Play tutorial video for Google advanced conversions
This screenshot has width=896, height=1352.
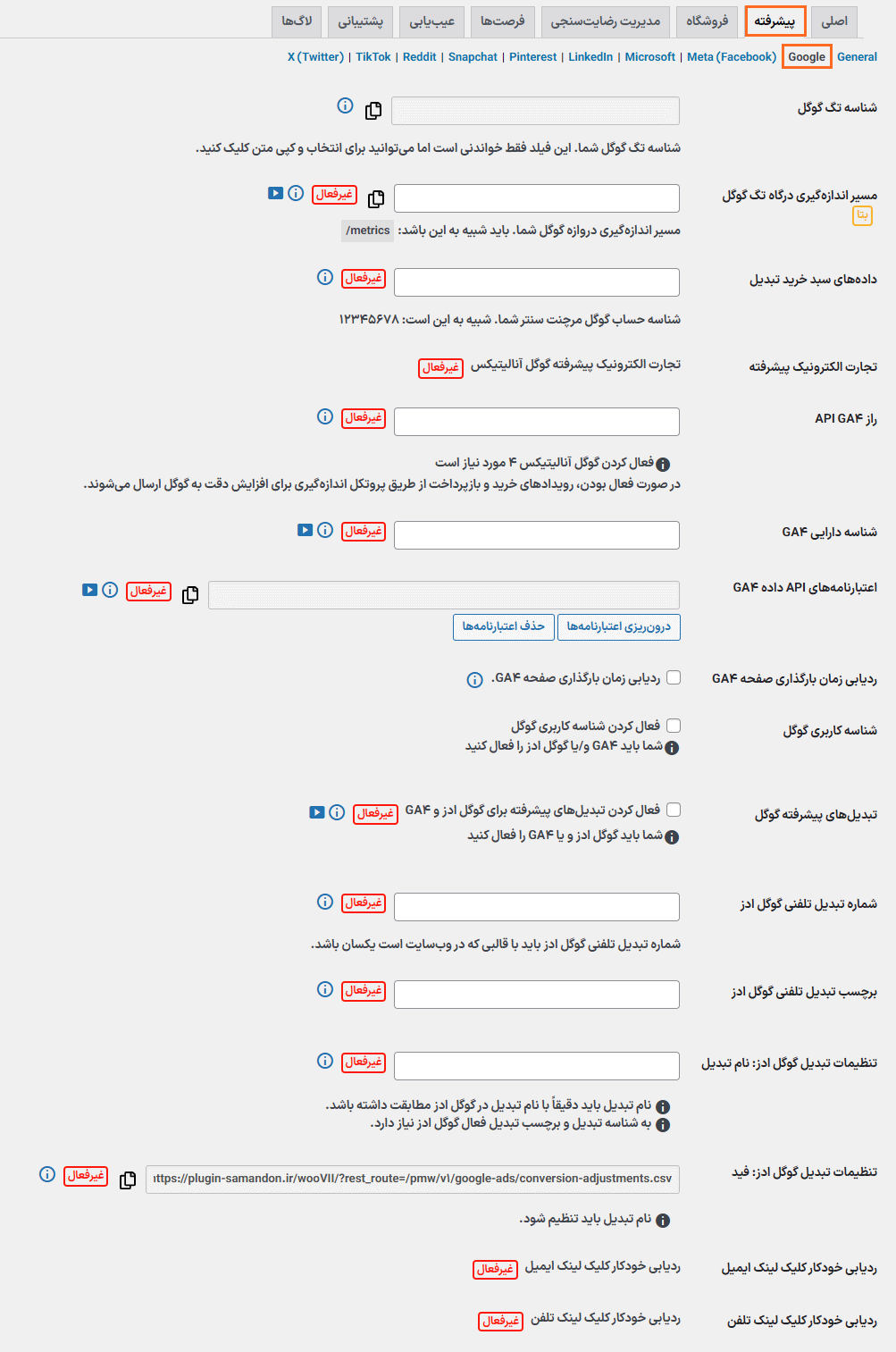tap(316, 812)
